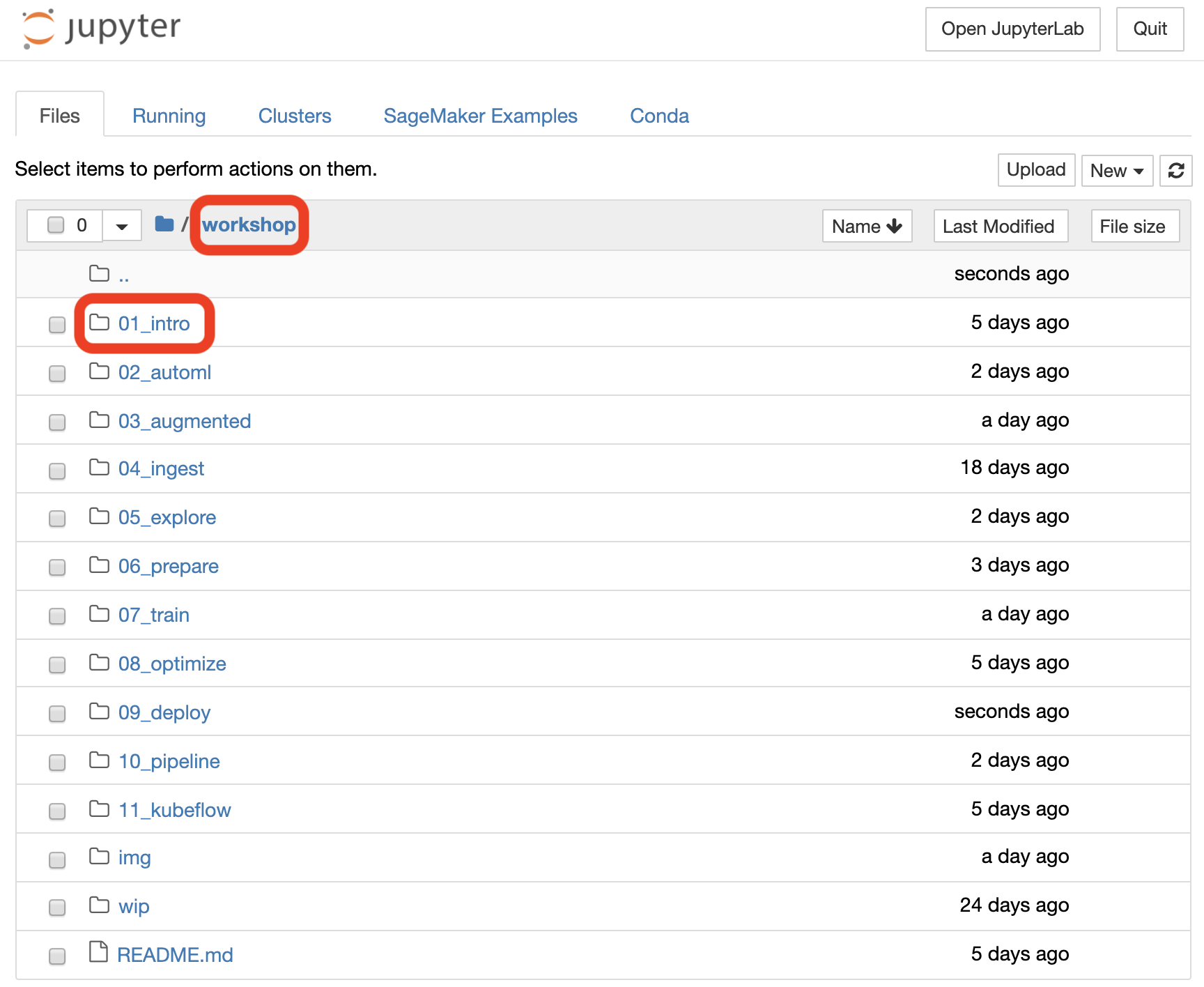Click the folder icon beside 05_explore
The image size is (1204, 987).
(x=100, y=516)
